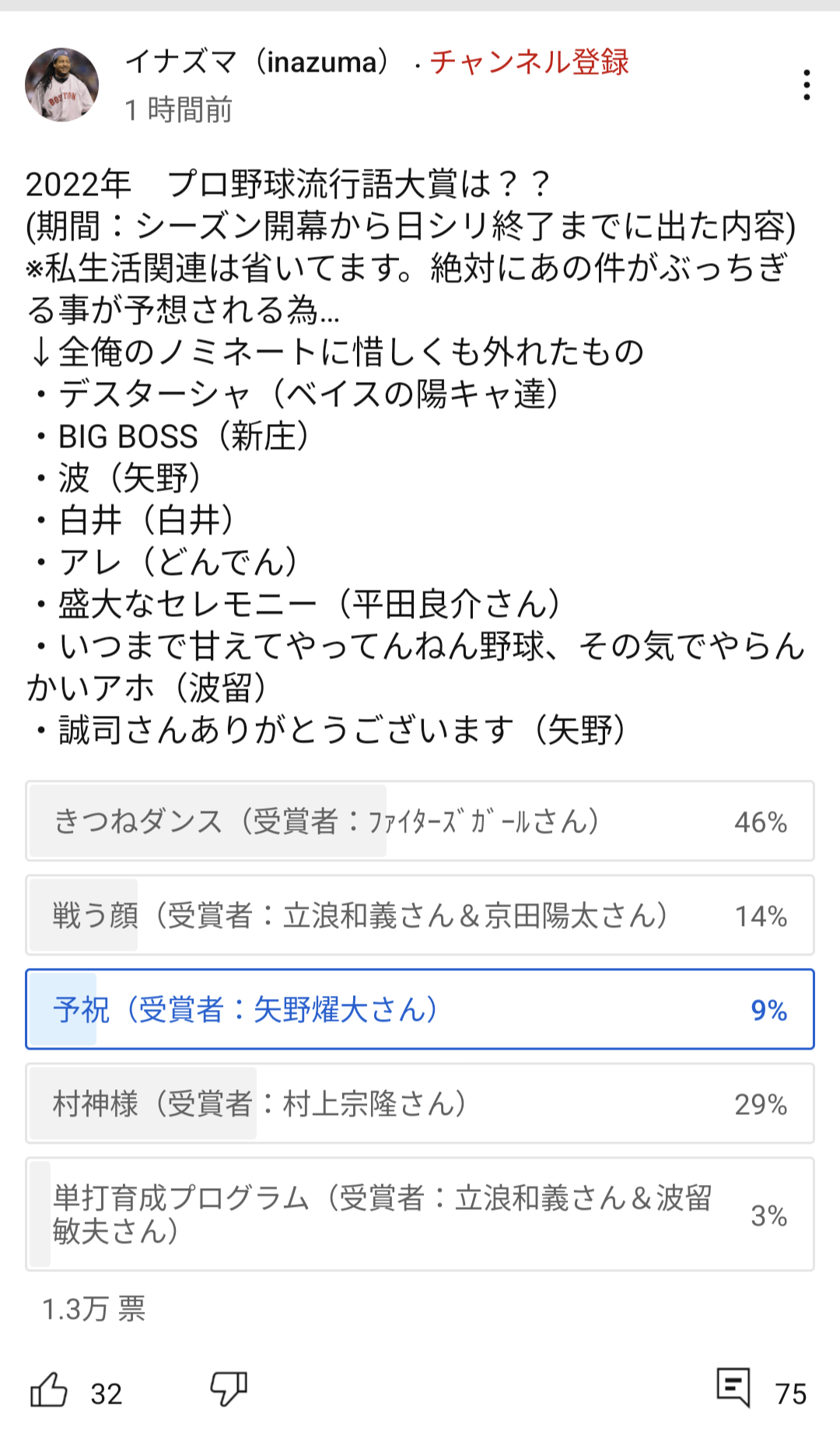Tap the イナズマ channel profile picture
This screenshot has width=840, height=1434.
(x=62, y=85)
